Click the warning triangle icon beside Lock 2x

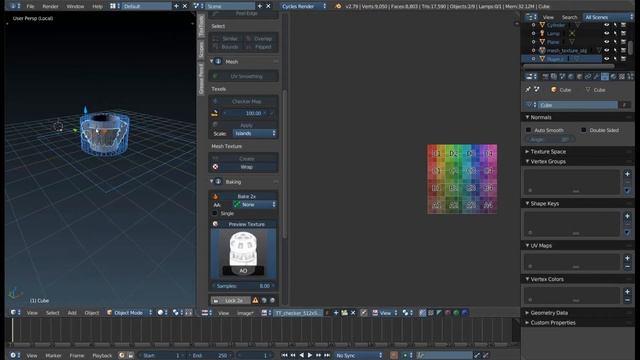point(256,300)
